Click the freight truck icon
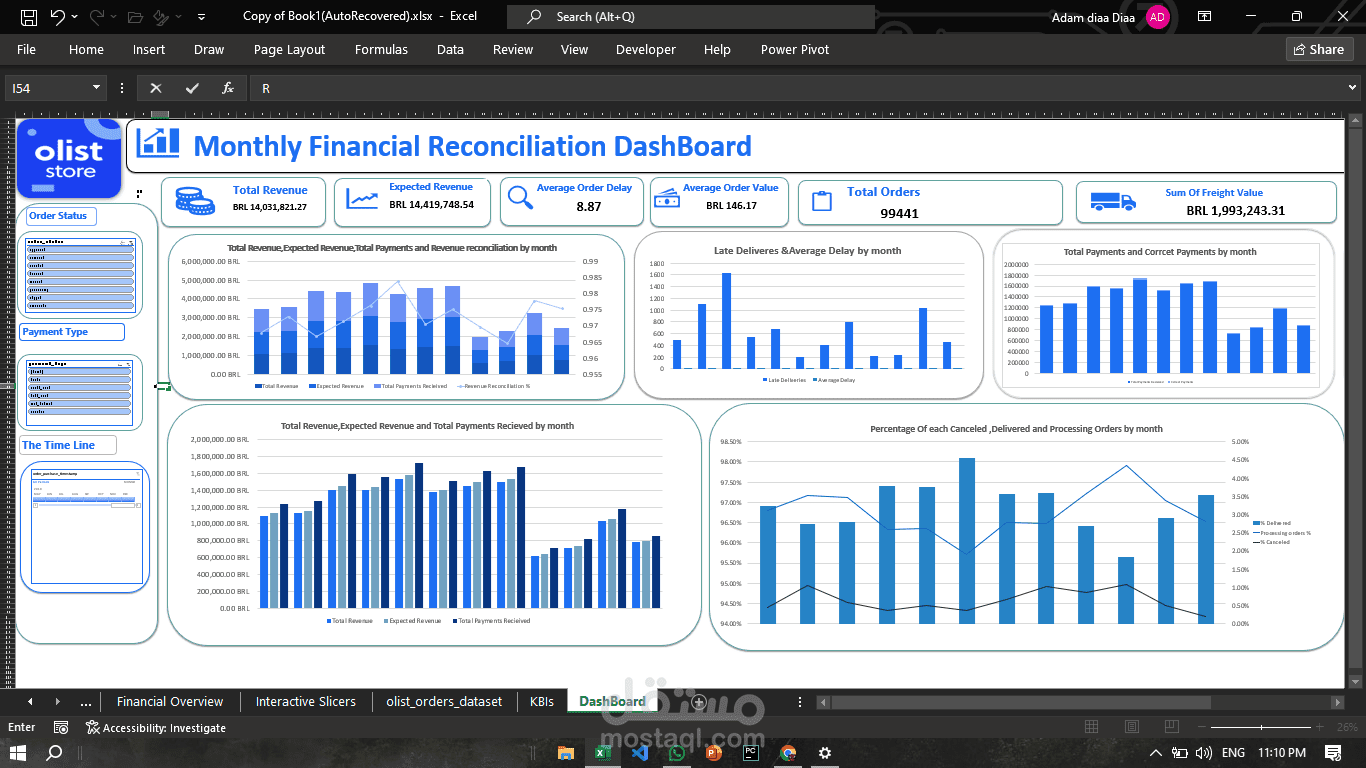 click(x=1112, y=202)
